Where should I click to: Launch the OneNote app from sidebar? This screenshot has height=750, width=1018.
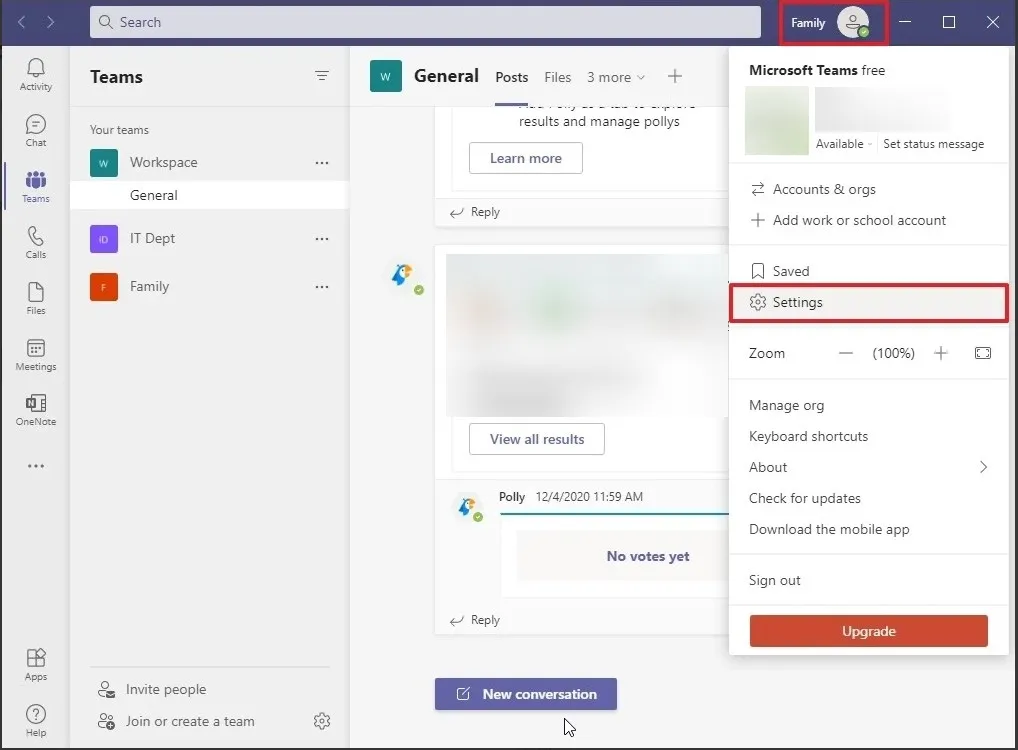pyautogui.click(x=36, y=410)
